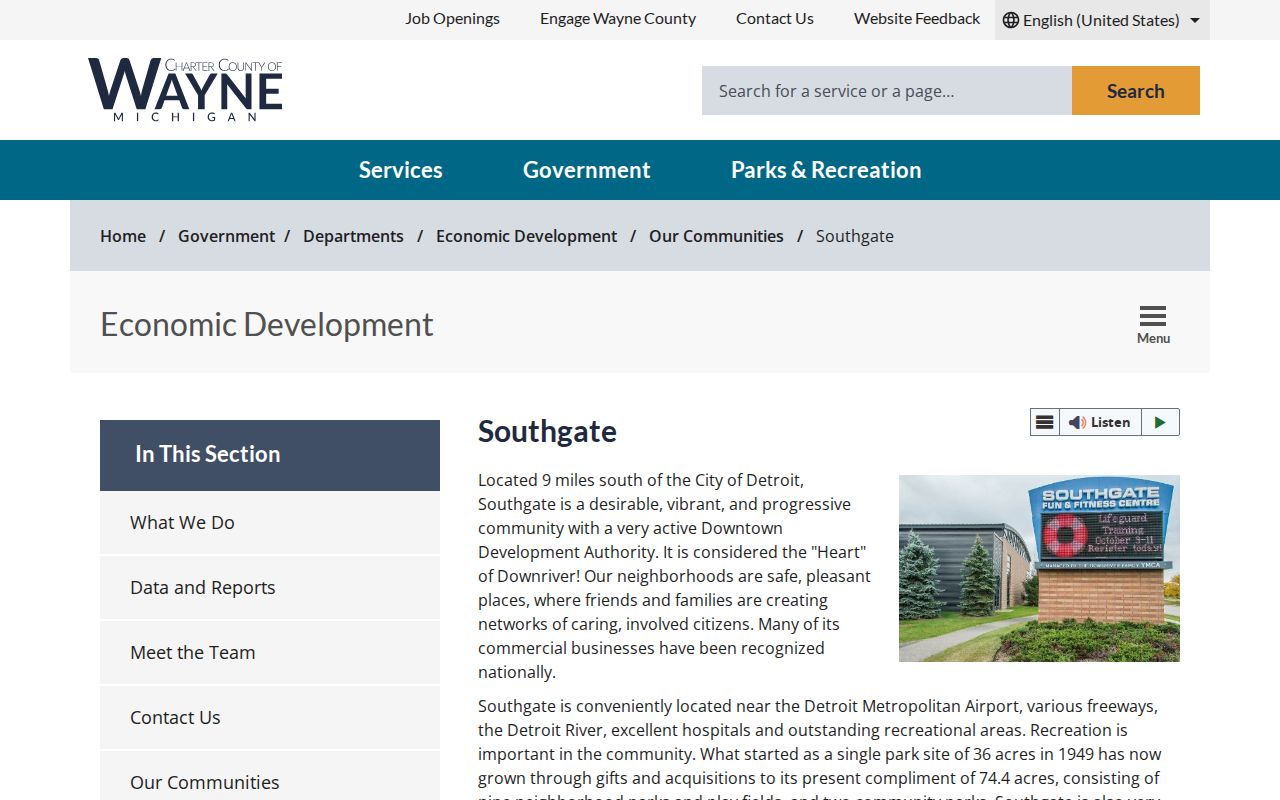Expand the English (United States) language dropdown
The image size is (1280, 800).
(1102, 20)
